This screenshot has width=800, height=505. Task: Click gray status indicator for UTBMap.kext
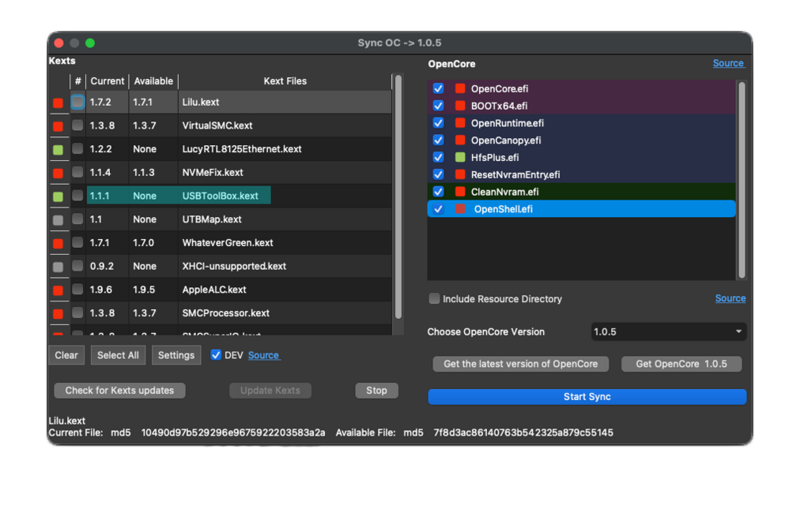coord(58,220)
